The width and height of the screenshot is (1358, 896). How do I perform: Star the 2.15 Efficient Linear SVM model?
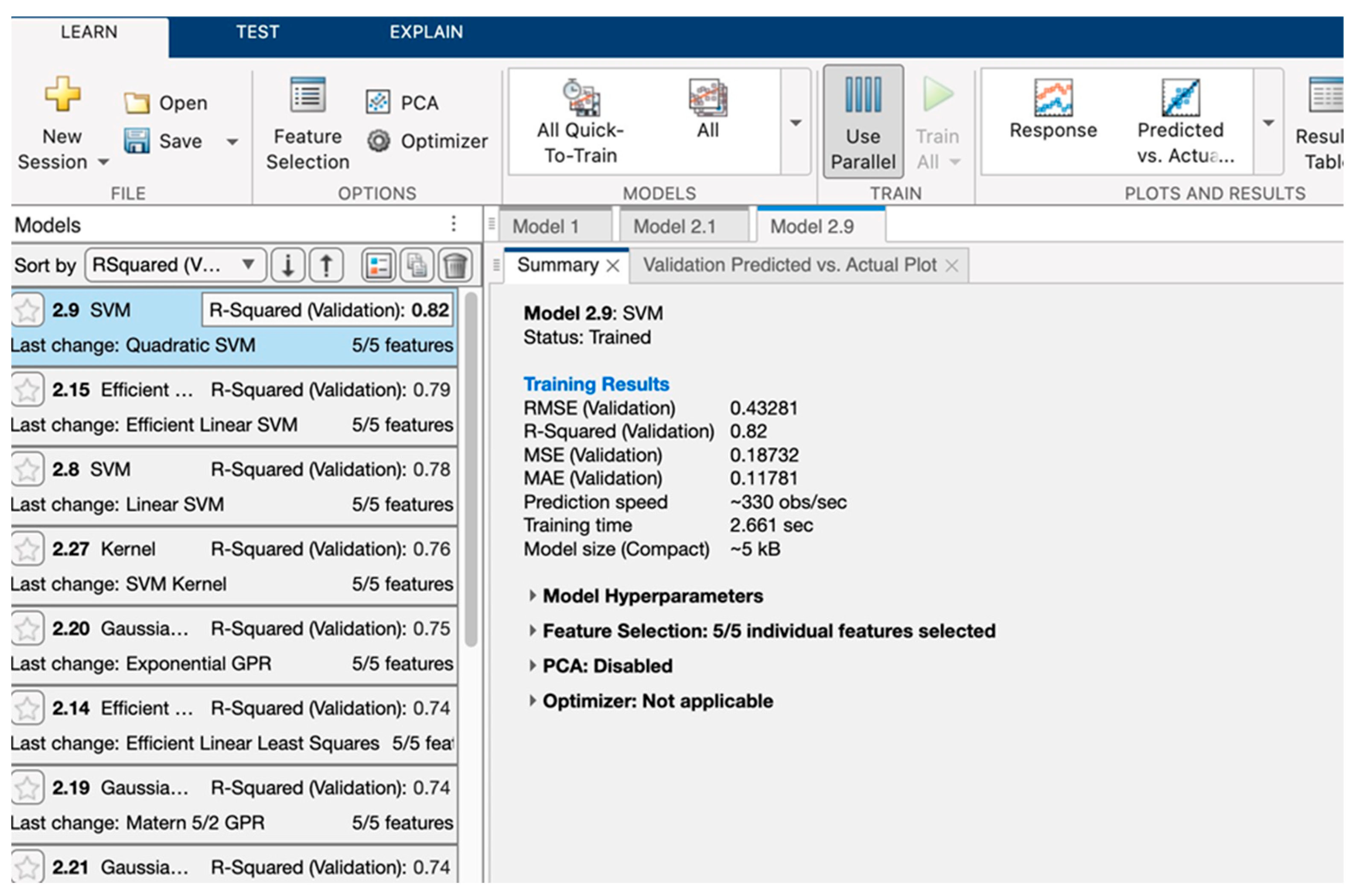coord(27,390)
